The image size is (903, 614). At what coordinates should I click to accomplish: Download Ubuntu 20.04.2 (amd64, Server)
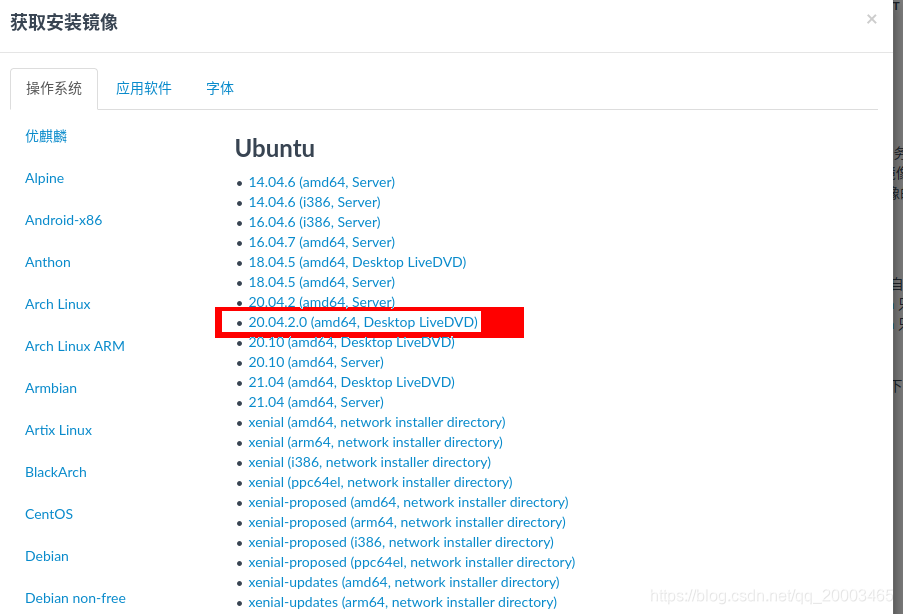tap(321, 302)
